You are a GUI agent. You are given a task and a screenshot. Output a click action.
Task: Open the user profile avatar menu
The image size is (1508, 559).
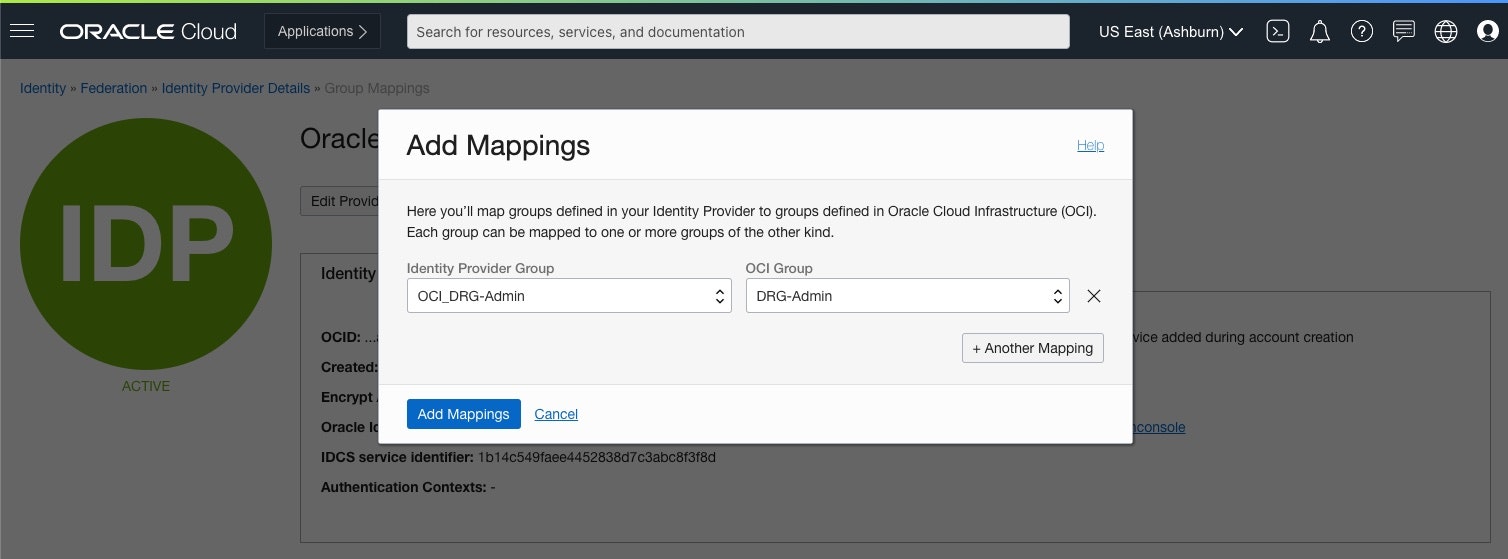pos(1487,32)
